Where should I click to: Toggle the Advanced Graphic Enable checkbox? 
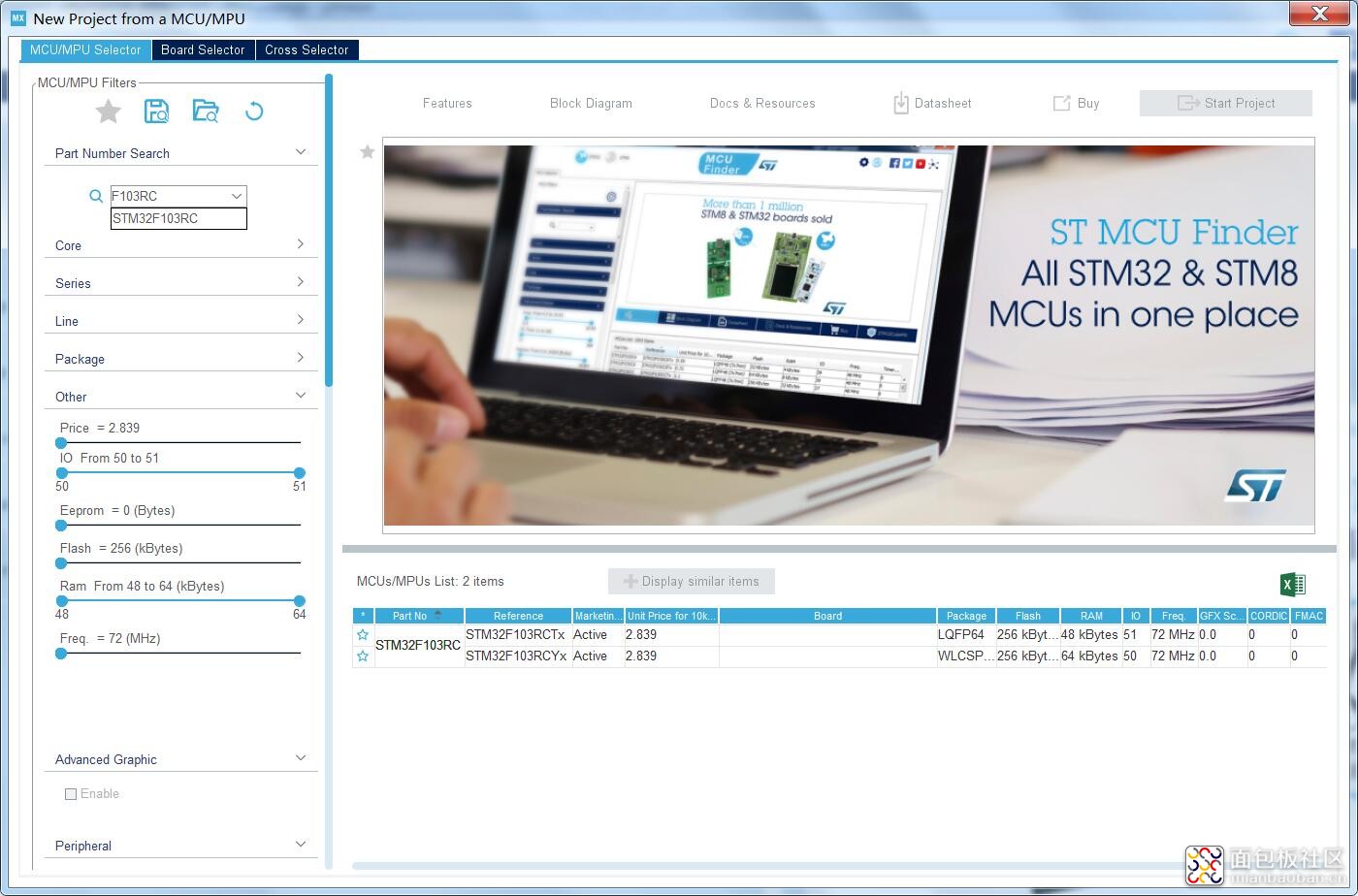[x=71, y=794]
